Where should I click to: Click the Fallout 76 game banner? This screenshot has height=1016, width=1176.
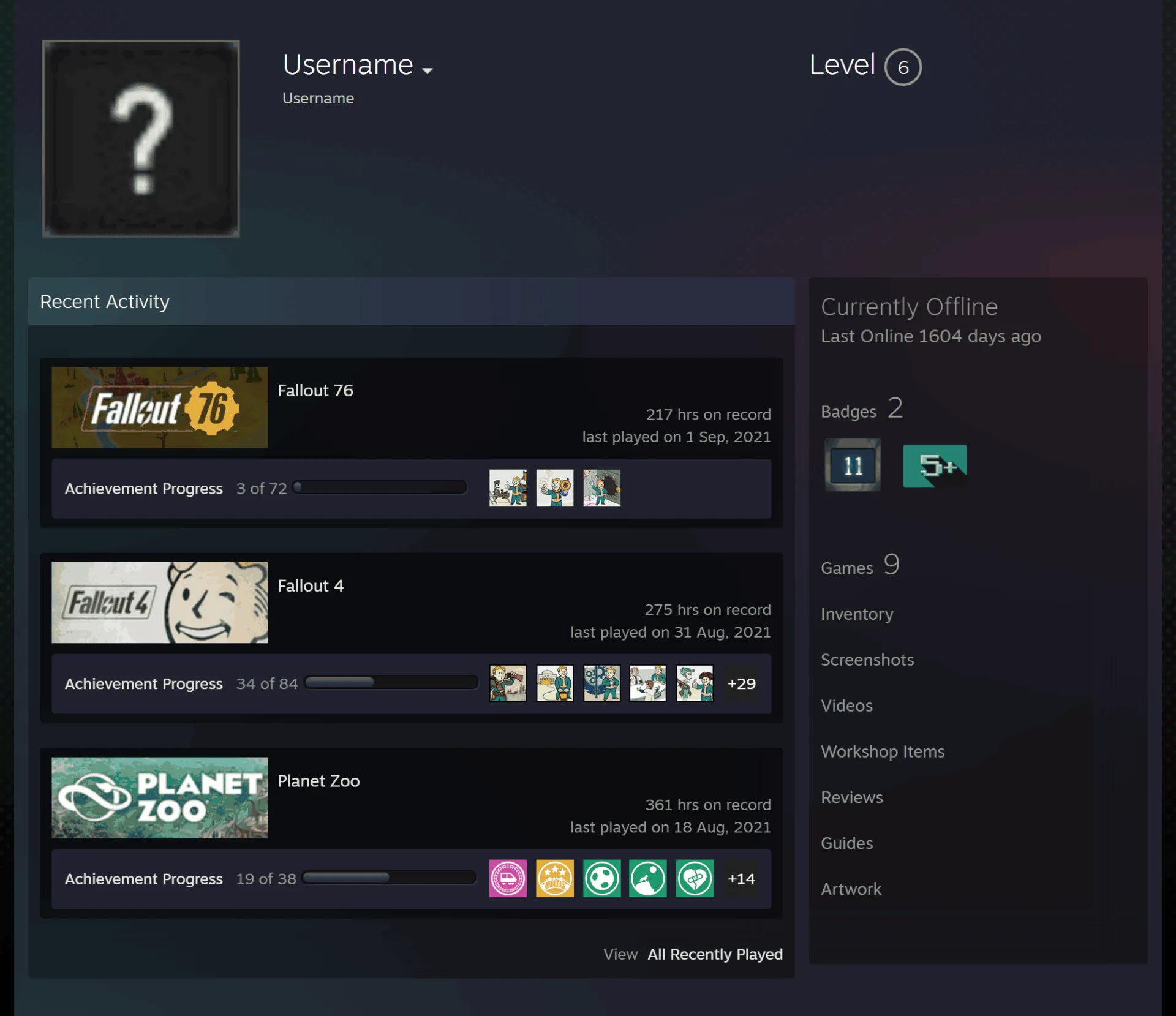160,407
